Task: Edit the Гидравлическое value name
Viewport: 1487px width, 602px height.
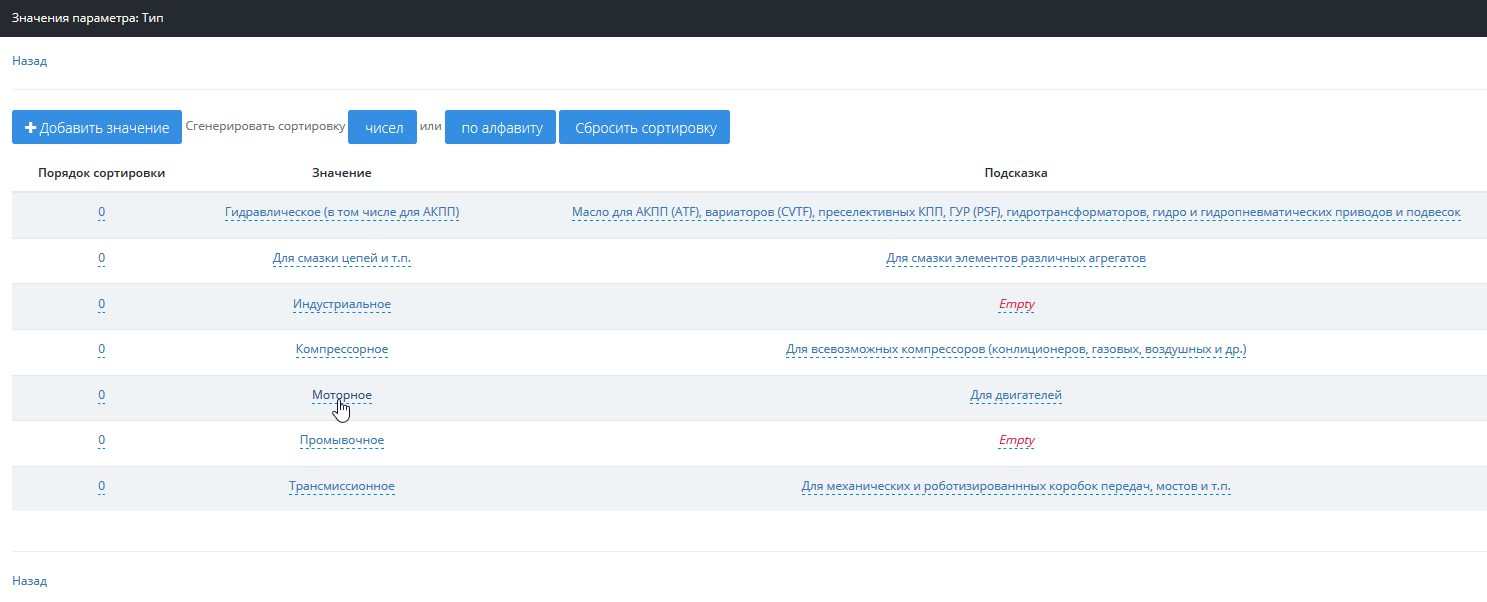Action: tap(342, 212)
